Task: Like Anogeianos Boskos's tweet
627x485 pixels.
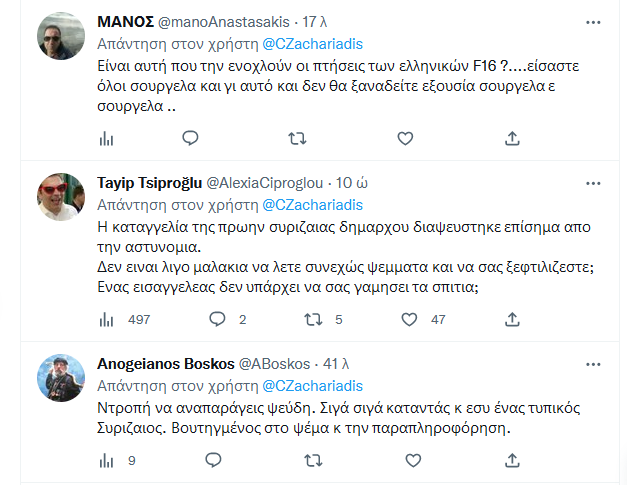Action: pyautogui.click(x=408, y=461)
